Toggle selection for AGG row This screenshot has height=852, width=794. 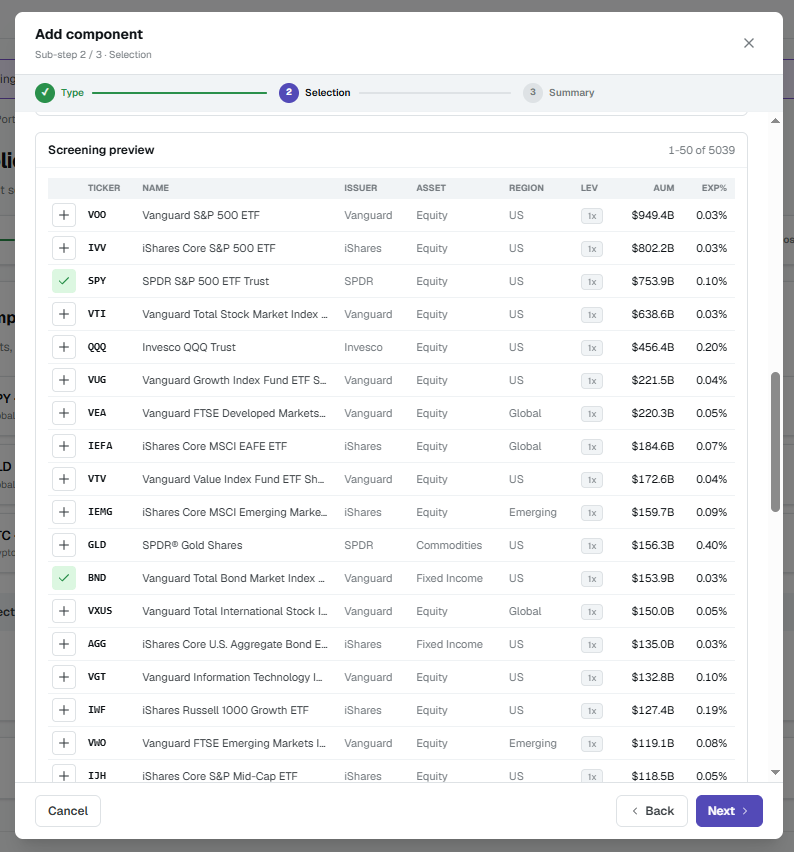click(x=64, y=644)
